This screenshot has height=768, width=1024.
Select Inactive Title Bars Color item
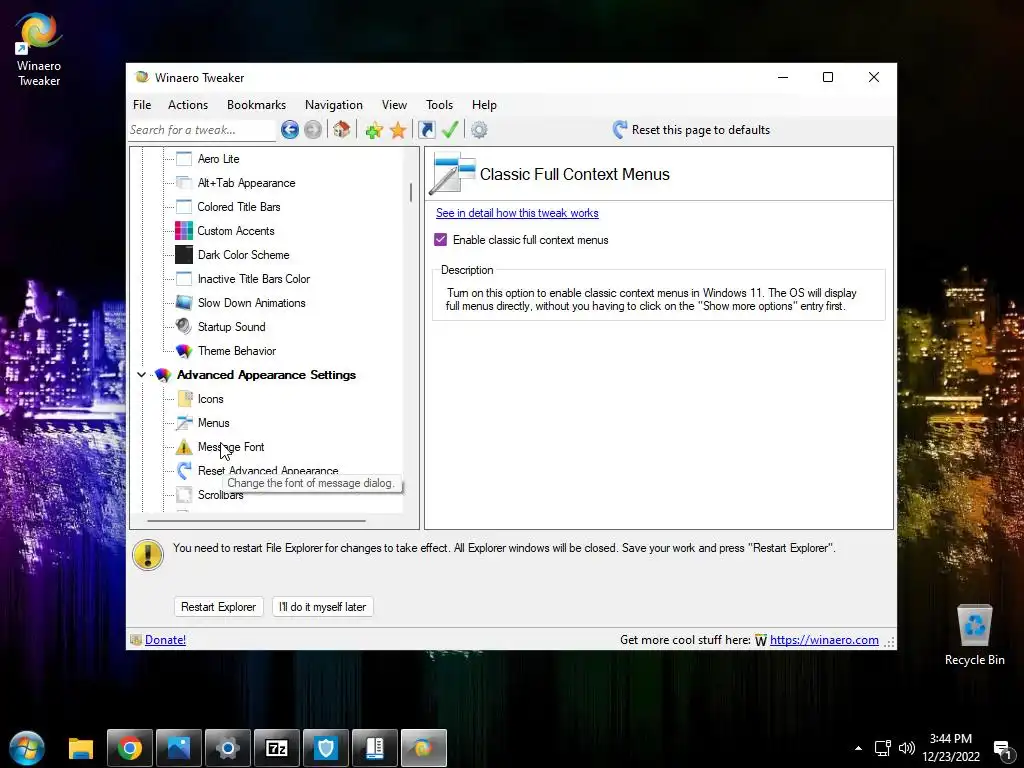pos(254,279)
